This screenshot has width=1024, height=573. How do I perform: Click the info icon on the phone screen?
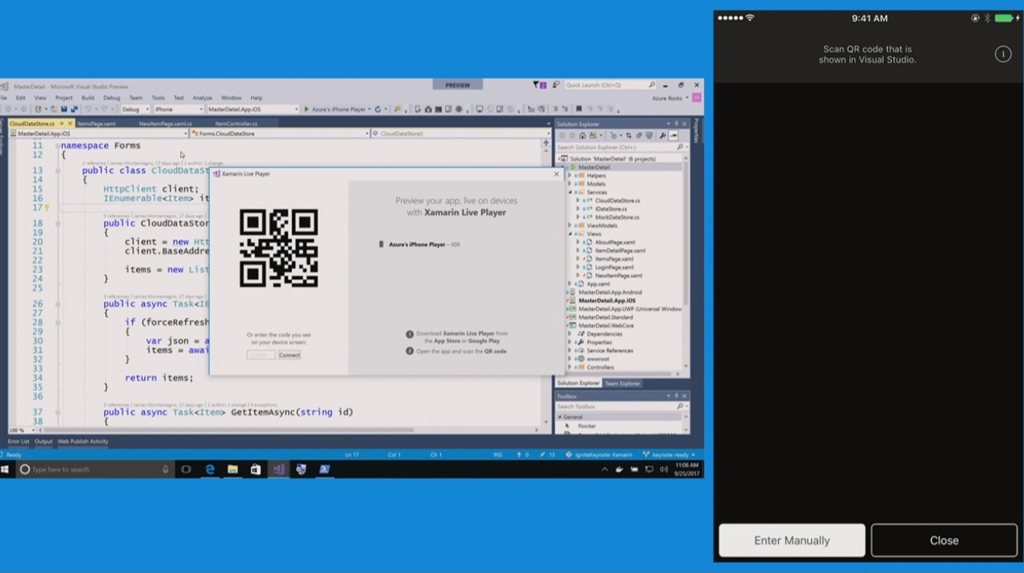(1003, 54)
